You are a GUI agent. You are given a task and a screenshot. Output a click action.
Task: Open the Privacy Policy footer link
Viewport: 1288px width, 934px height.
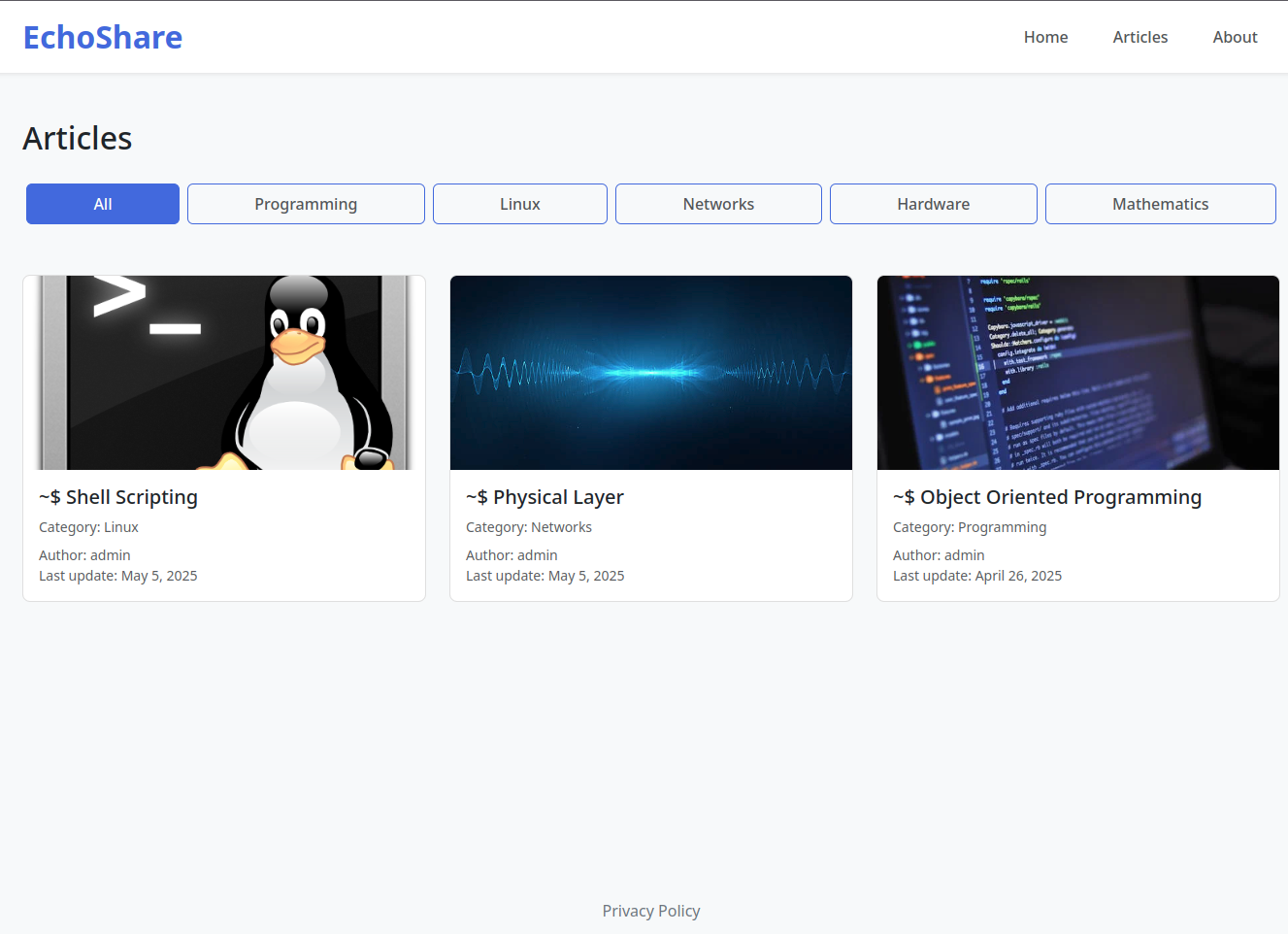point(650,911)
